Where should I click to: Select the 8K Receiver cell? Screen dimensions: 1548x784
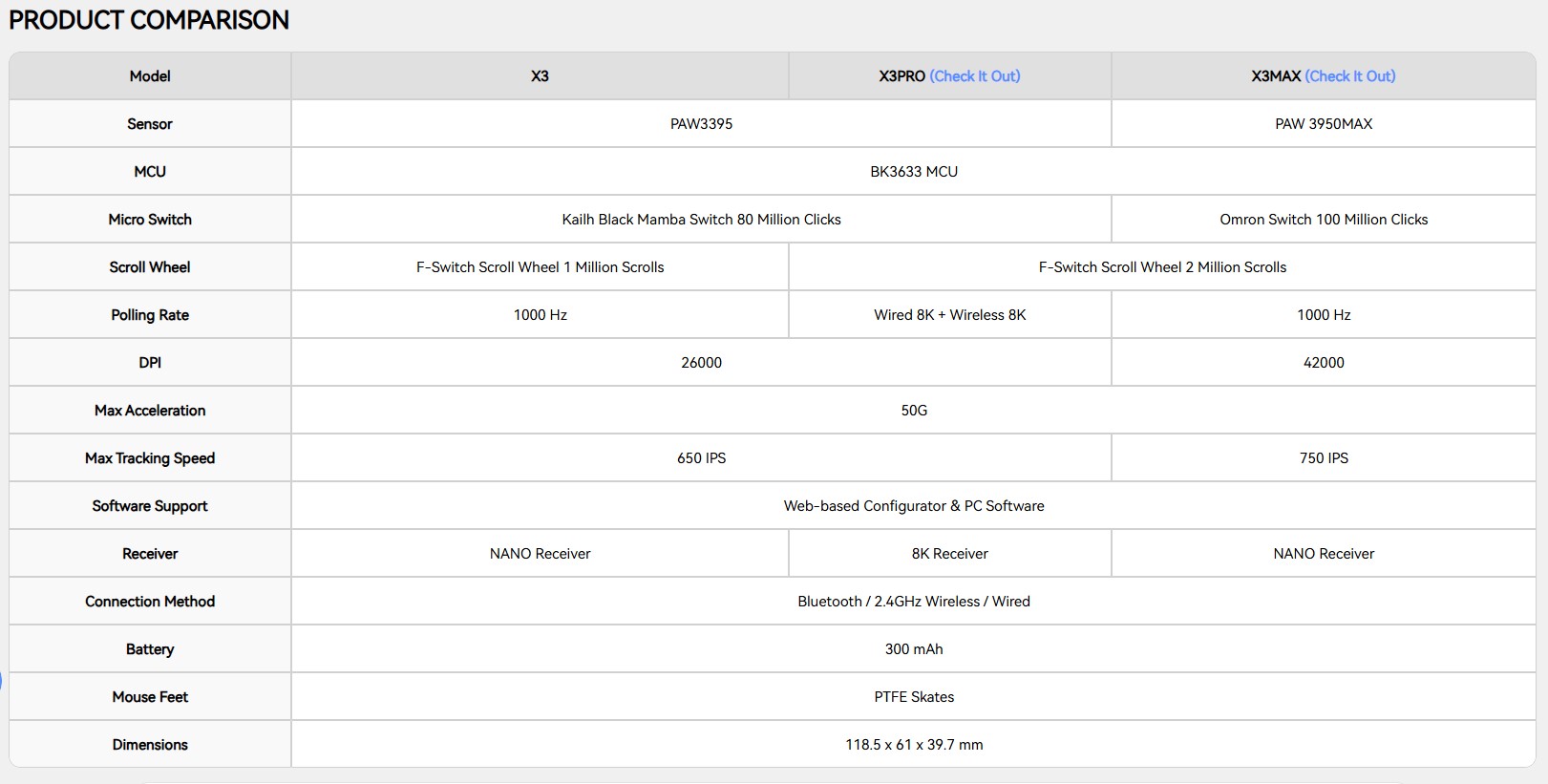tap(950, 554)
